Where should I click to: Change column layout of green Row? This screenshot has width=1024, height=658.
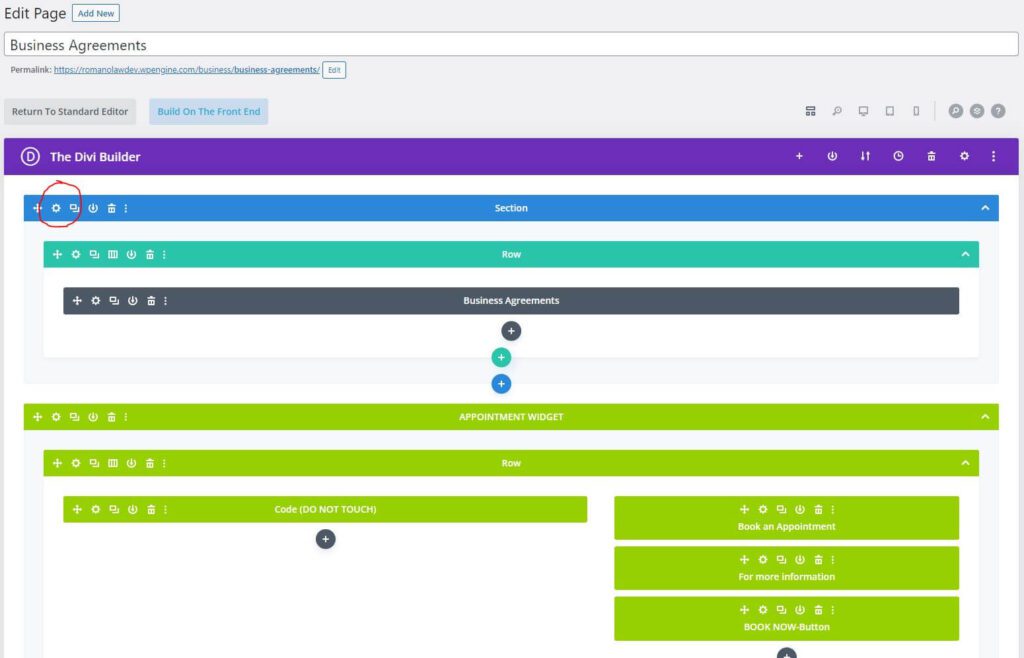[x=113, y=463]
